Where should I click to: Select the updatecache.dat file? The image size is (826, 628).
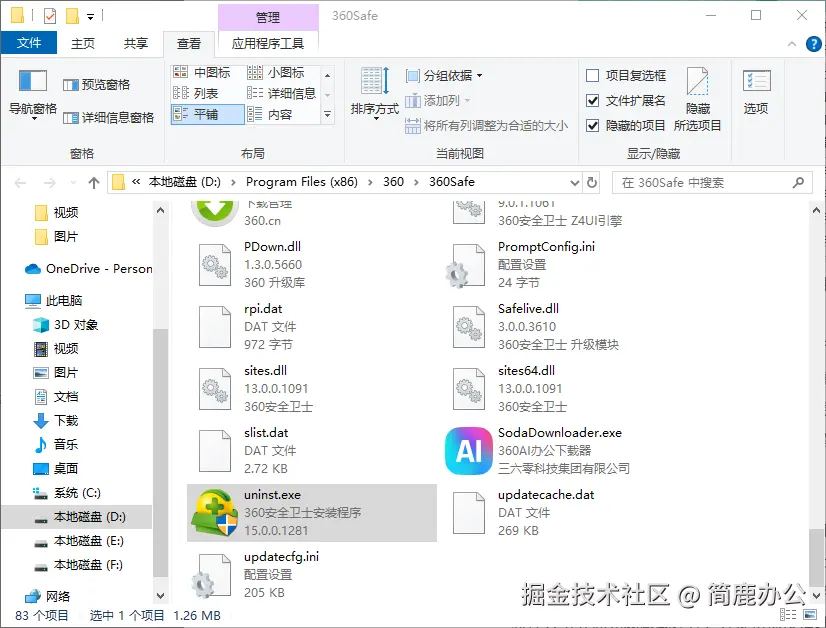566,513
